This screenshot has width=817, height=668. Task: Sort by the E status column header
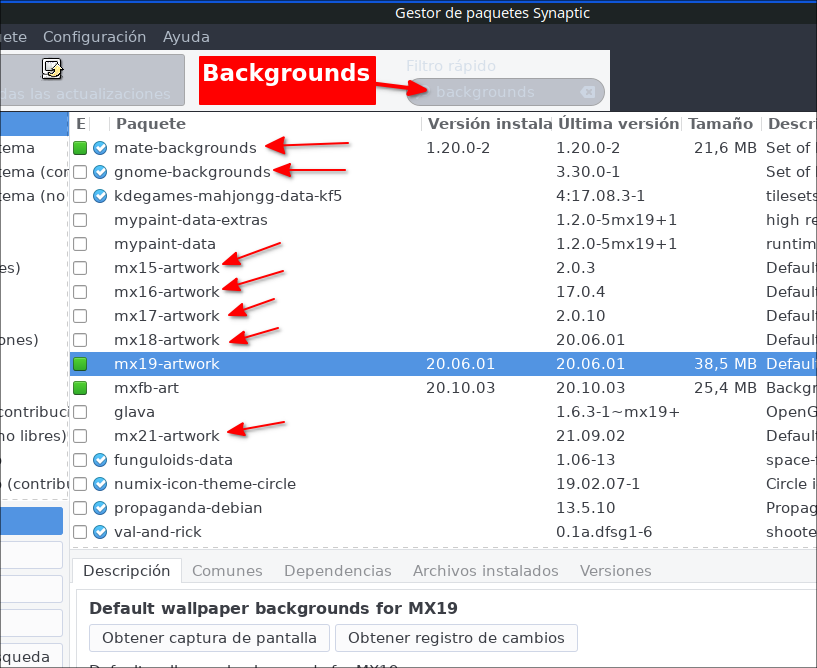81,124
